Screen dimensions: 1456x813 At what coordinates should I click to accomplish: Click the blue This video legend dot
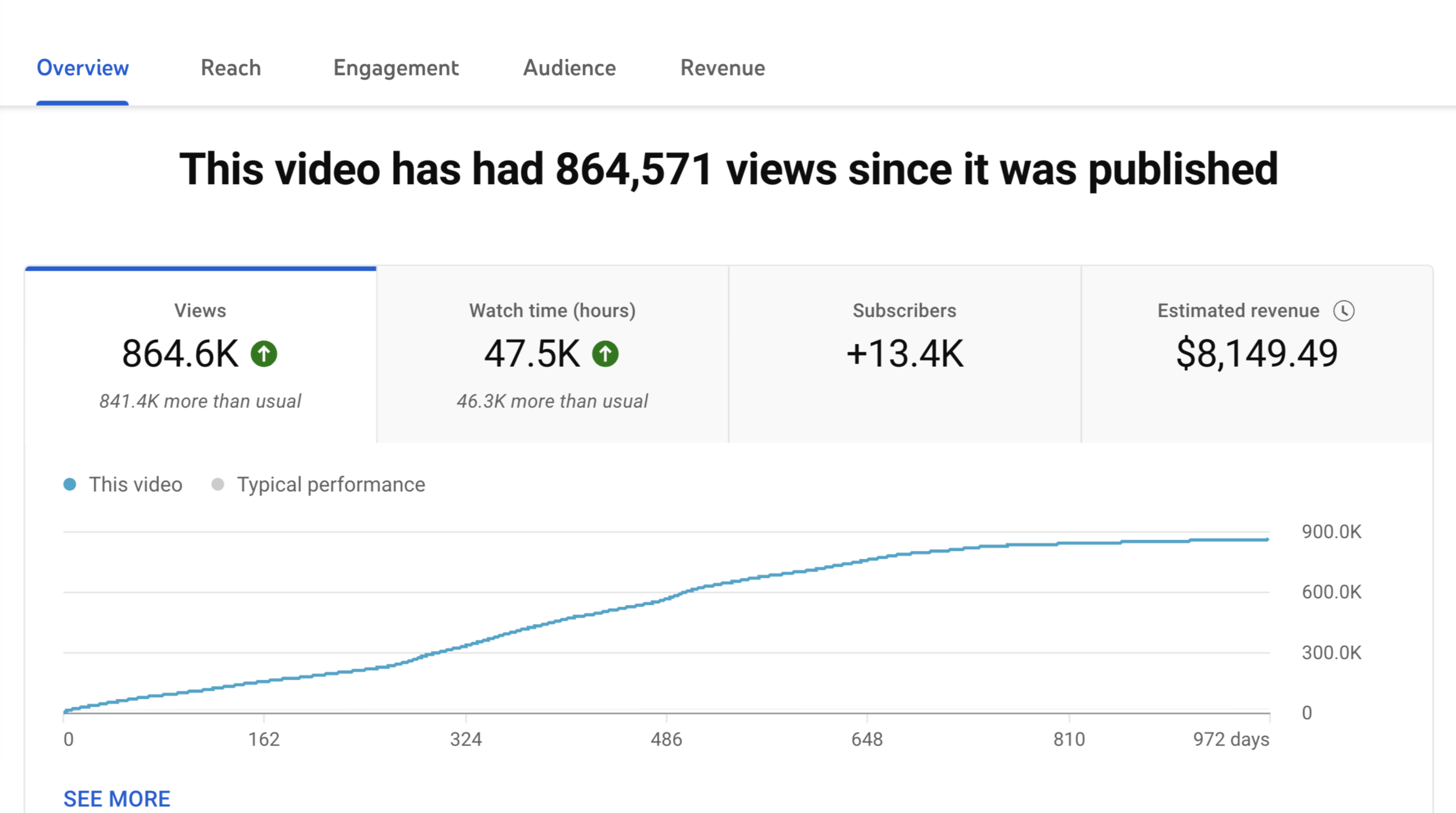(x=70, y=485)
